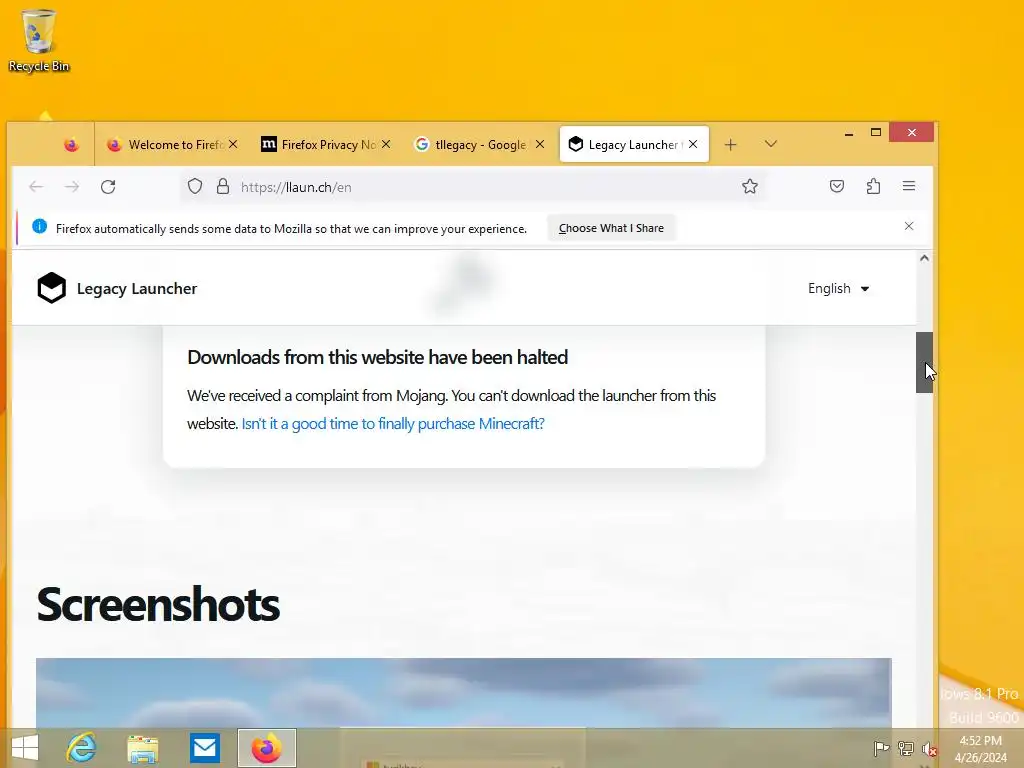Click the Screenshots section heading
Viewport: 1024px width, 768px height.
[x=158, y=605]
